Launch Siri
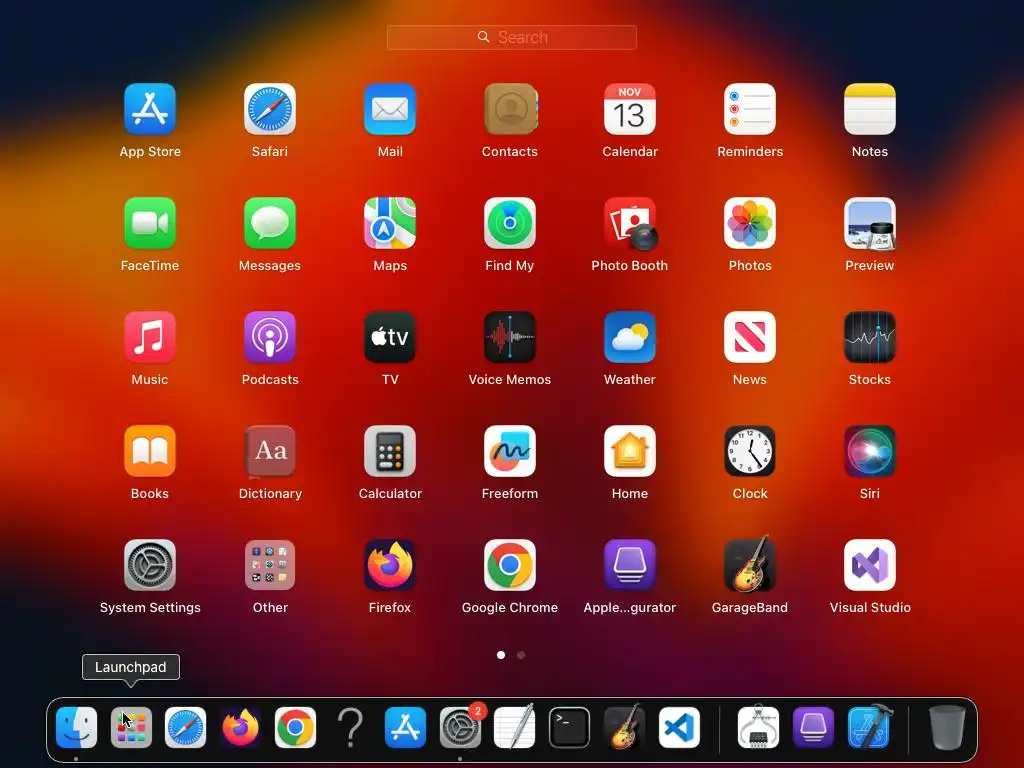Screen dimensions: 1024x768 (870, 451)
